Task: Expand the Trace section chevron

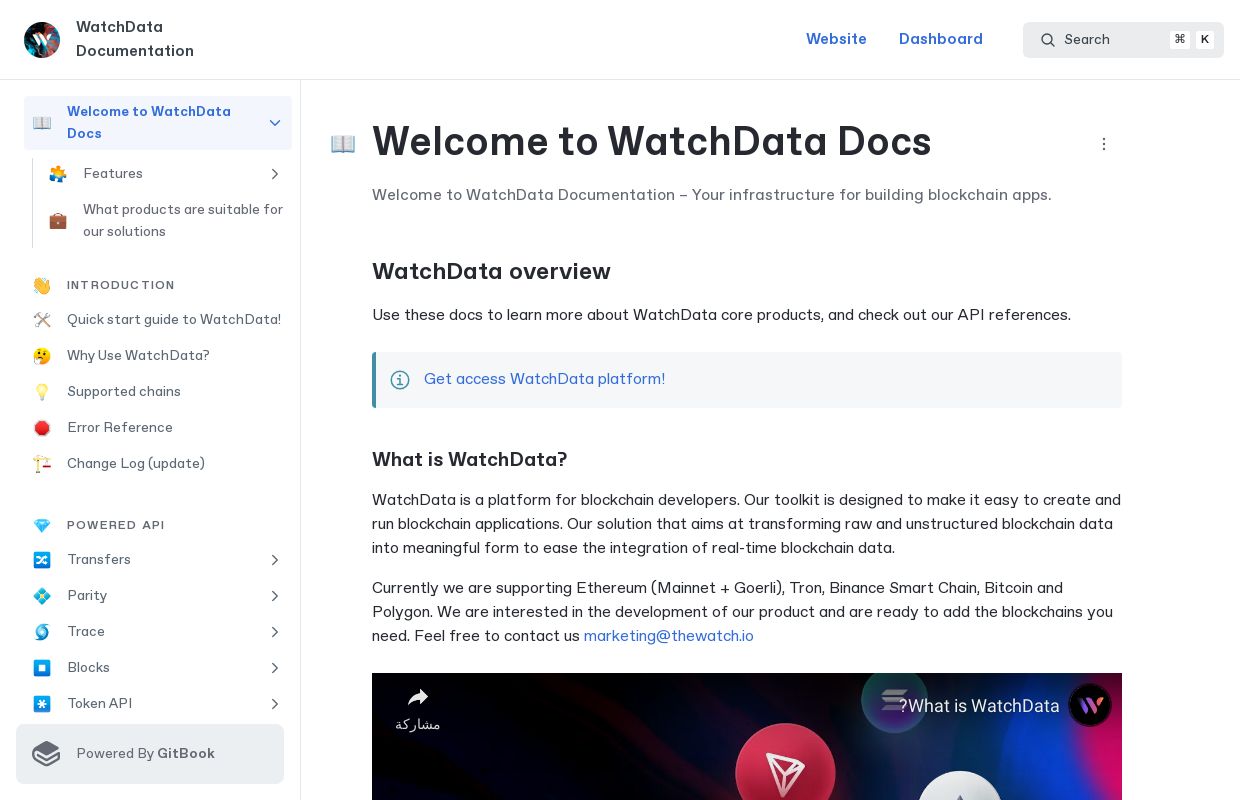Action: (275, 632)
